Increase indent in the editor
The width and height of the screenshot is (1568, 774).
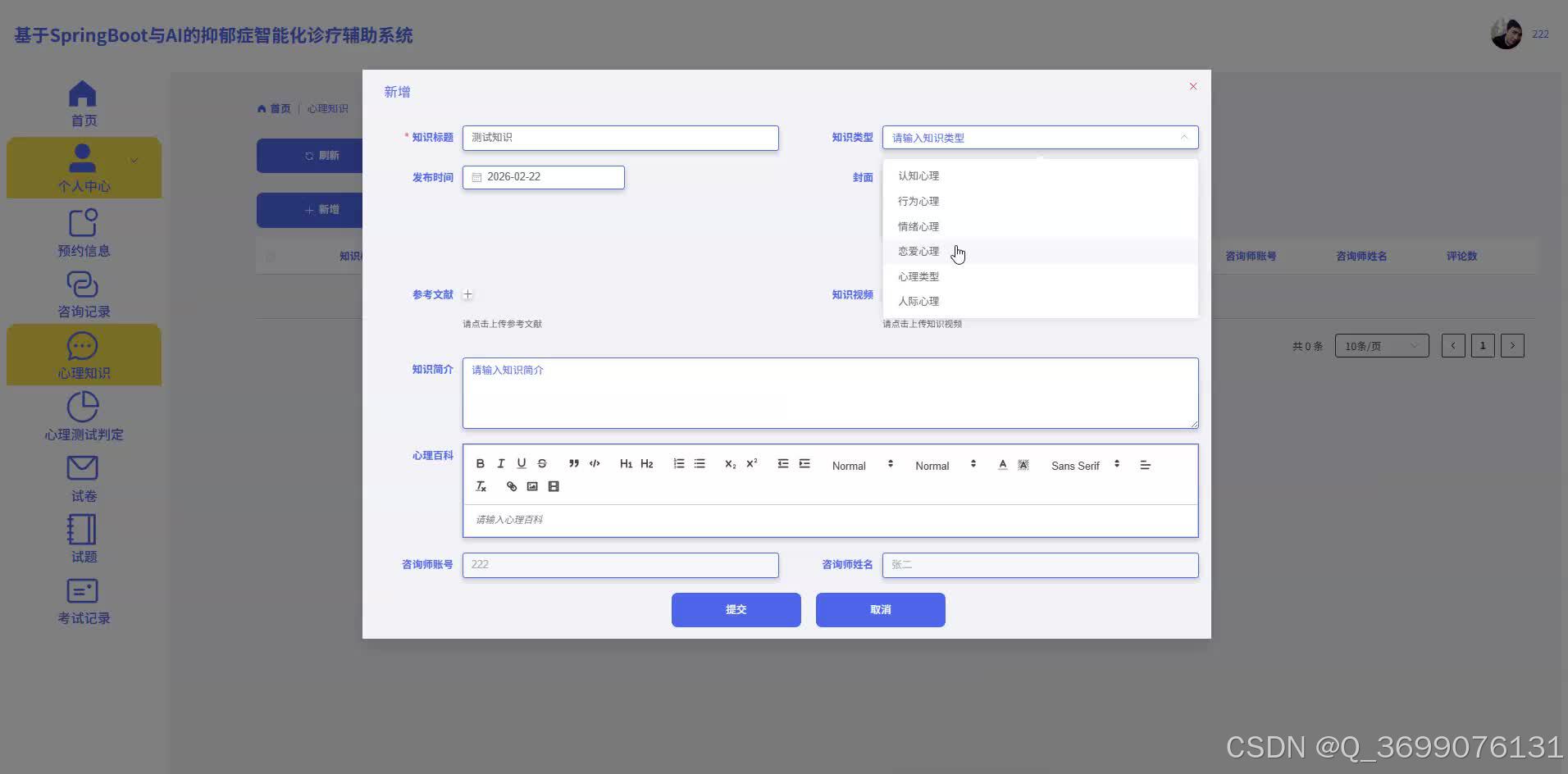click(x=805, y=464)
